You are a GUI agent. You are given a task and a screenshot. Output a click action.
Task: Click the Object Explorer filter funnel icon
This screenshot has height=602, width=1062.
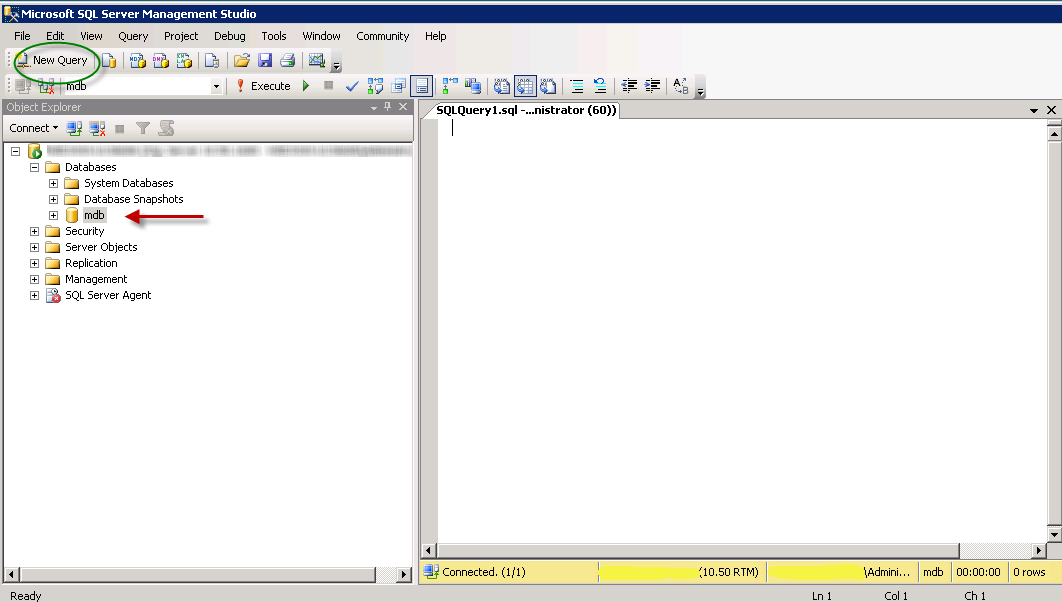143,128
